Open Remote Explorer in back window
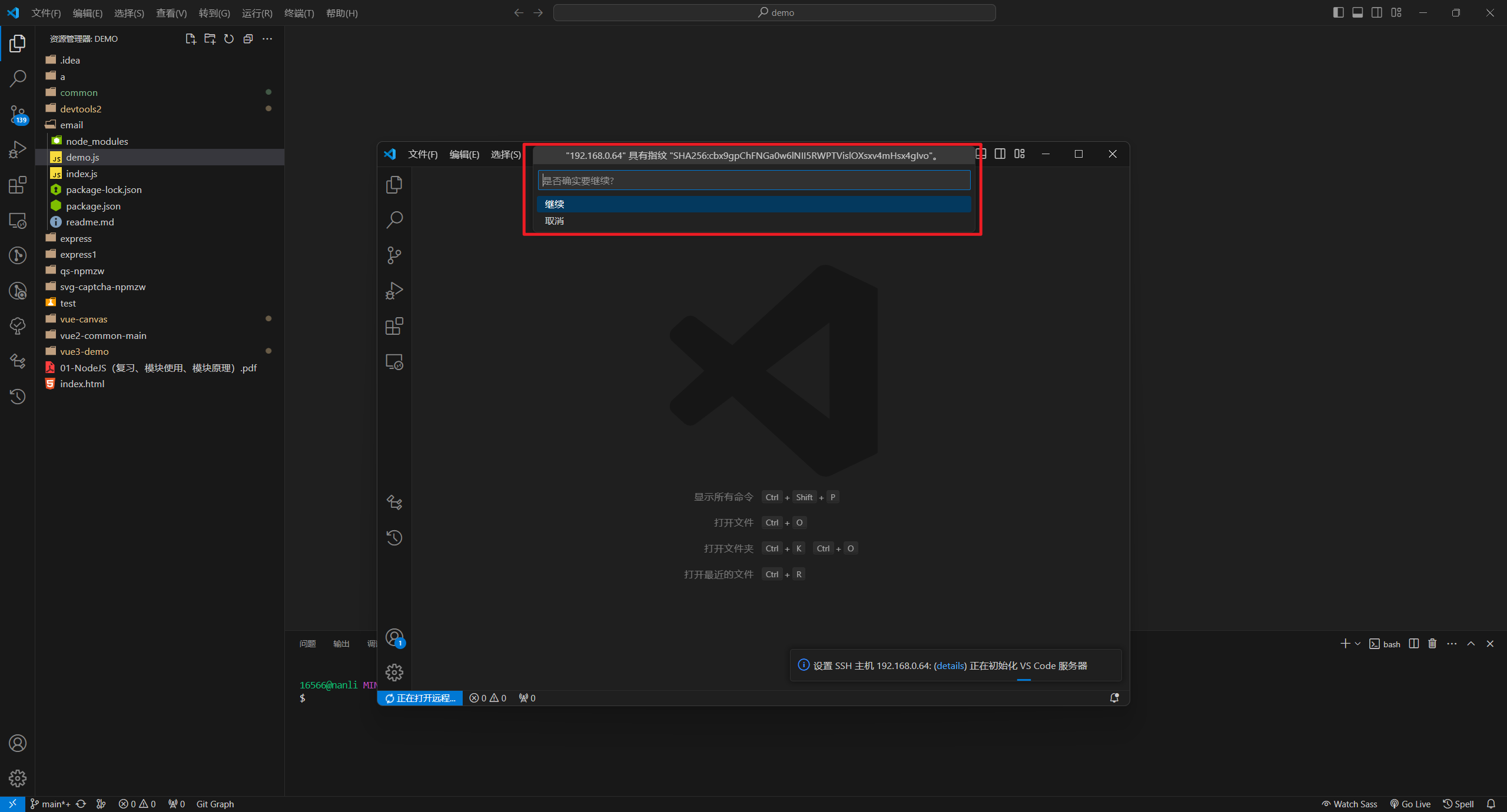This screenshot has height=812, width=1507. click(x=18, y=221)
